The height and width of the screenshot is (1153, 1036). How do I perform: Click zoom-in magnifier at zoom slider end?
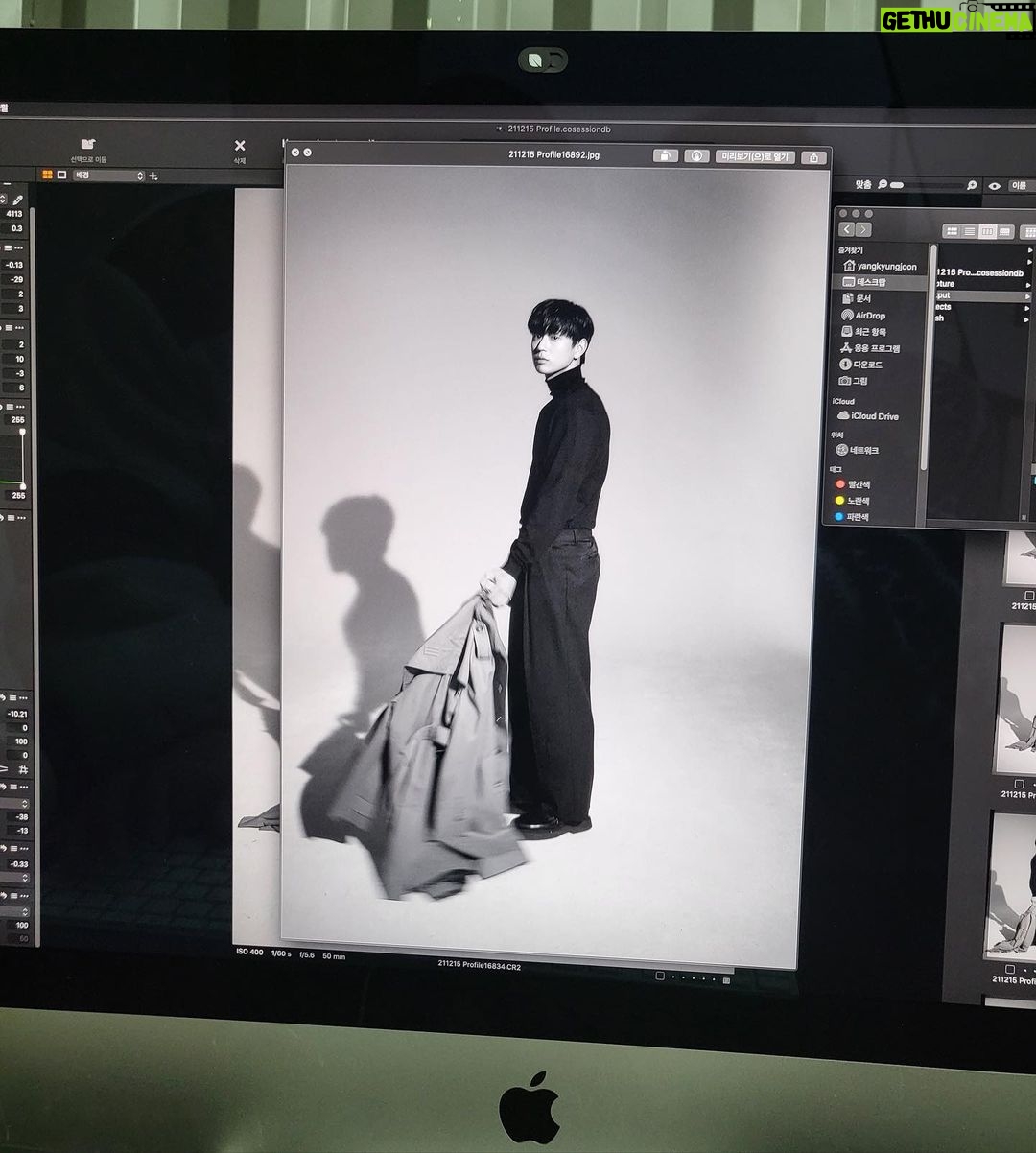coord(972,185)
